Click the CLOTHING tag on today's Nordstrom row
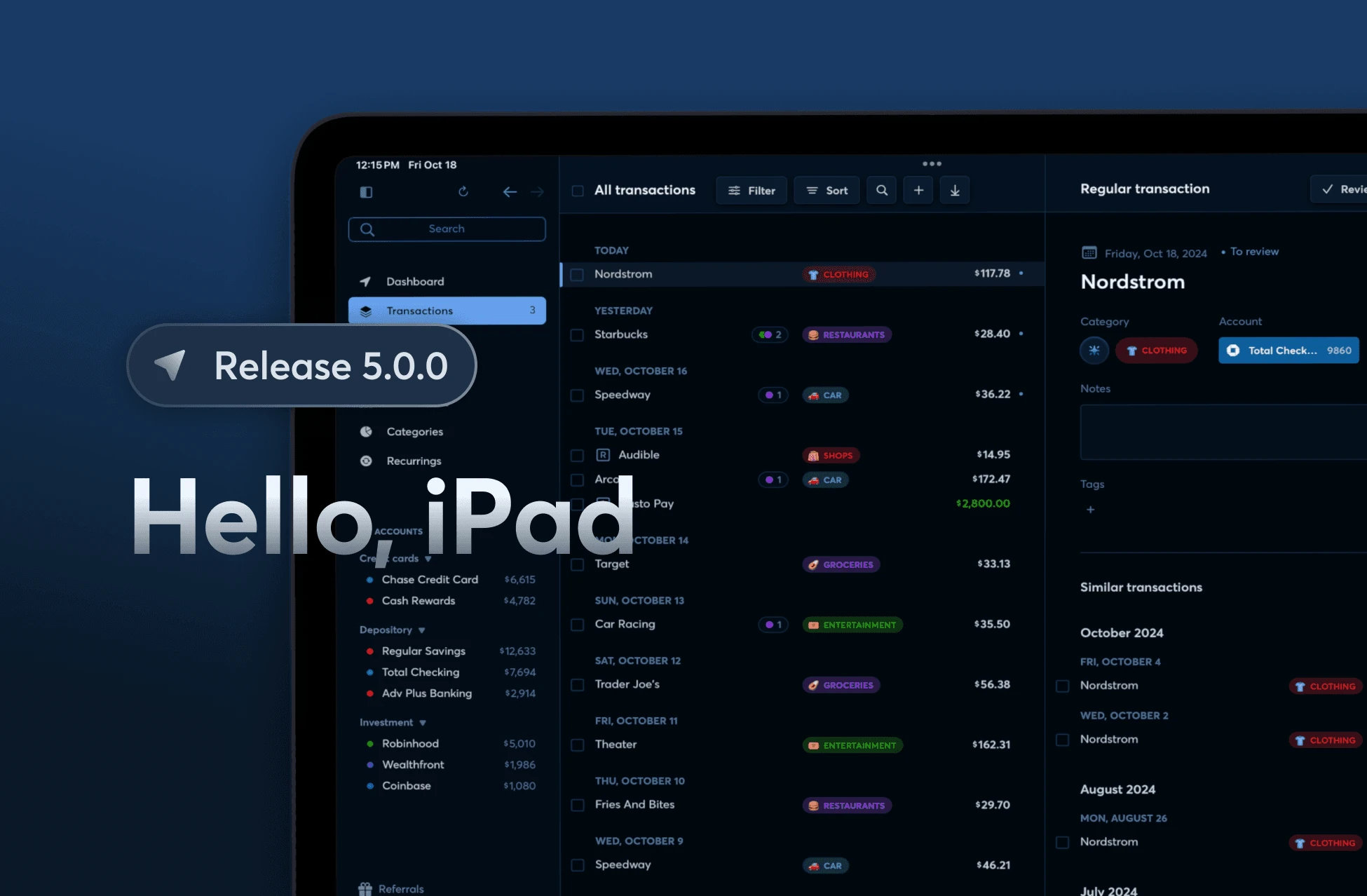 pos(838,275)
